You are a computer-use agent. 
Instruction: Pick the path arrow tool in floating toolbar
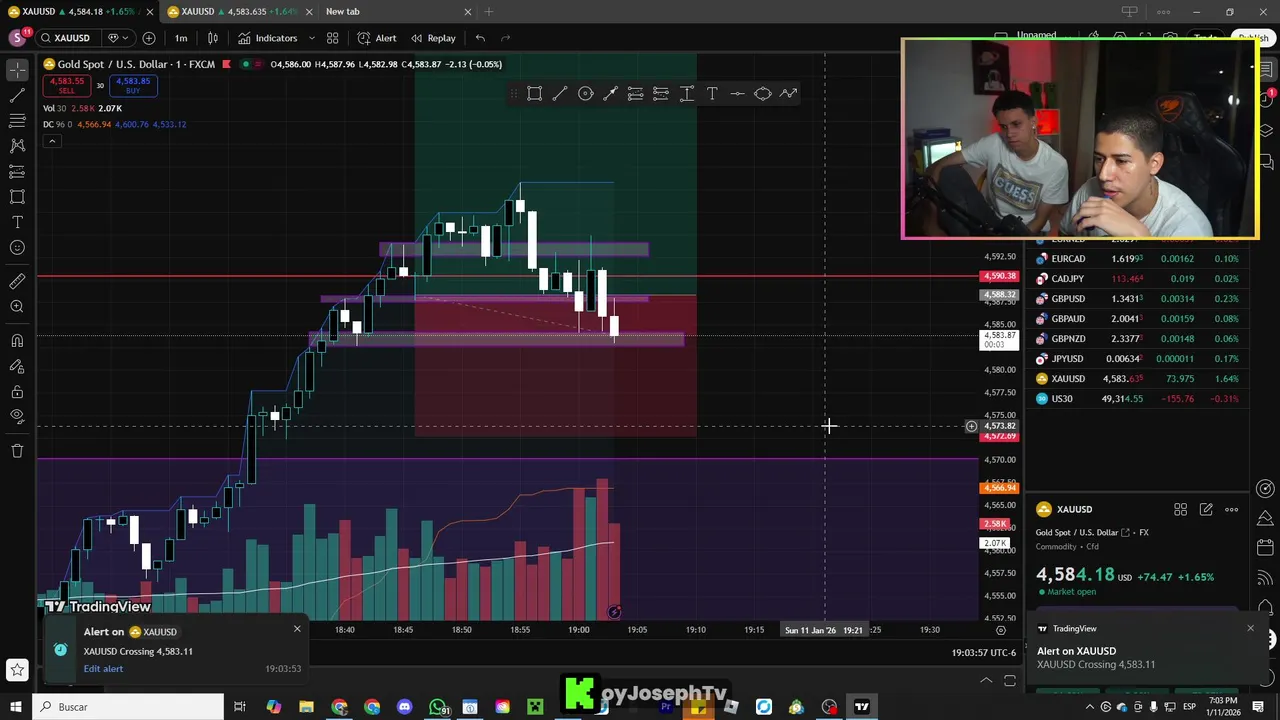788,93
